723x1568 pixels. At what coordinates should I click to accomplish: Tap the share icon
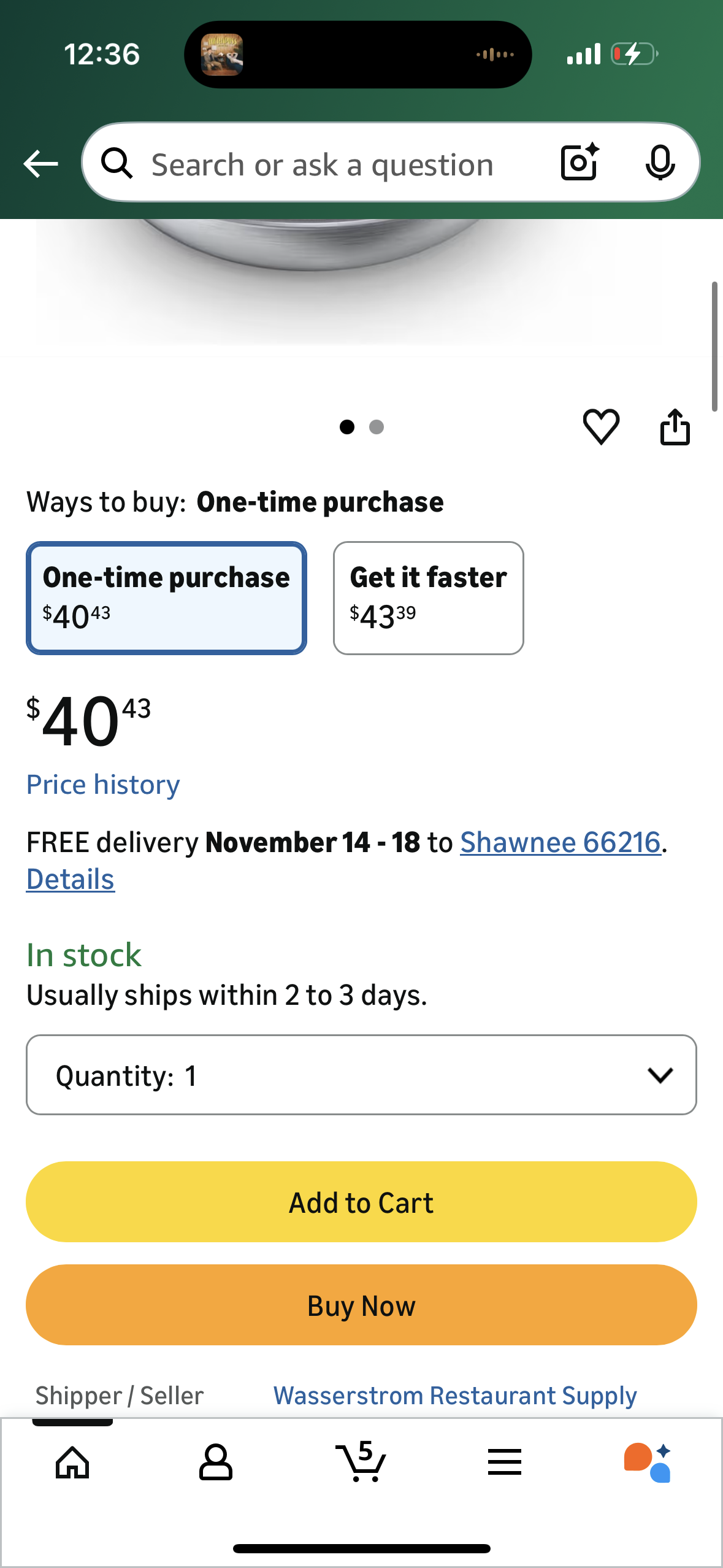point(675,426)
